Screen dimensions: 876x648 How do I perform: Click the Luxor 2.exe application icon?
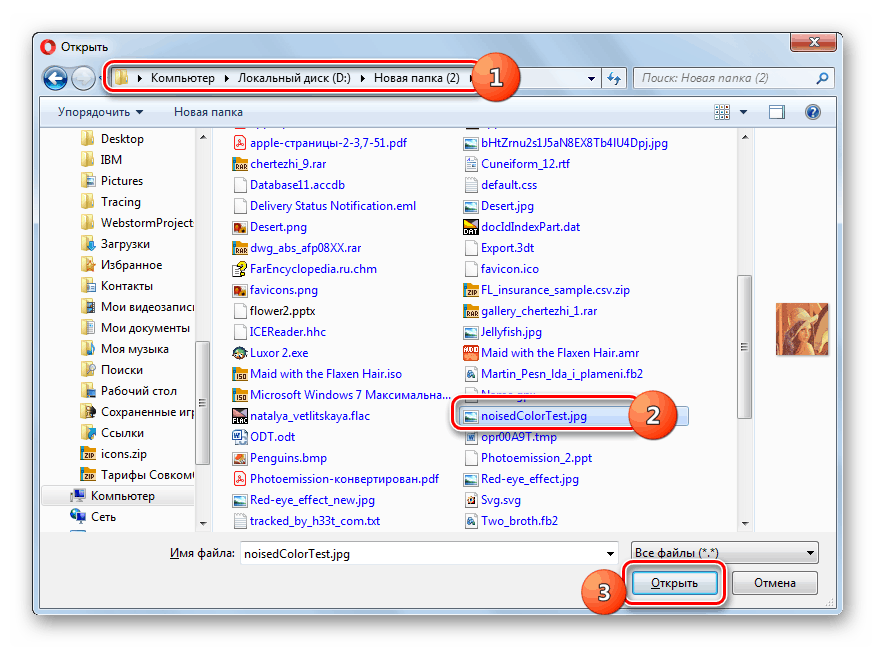click(x=240, y=353)
